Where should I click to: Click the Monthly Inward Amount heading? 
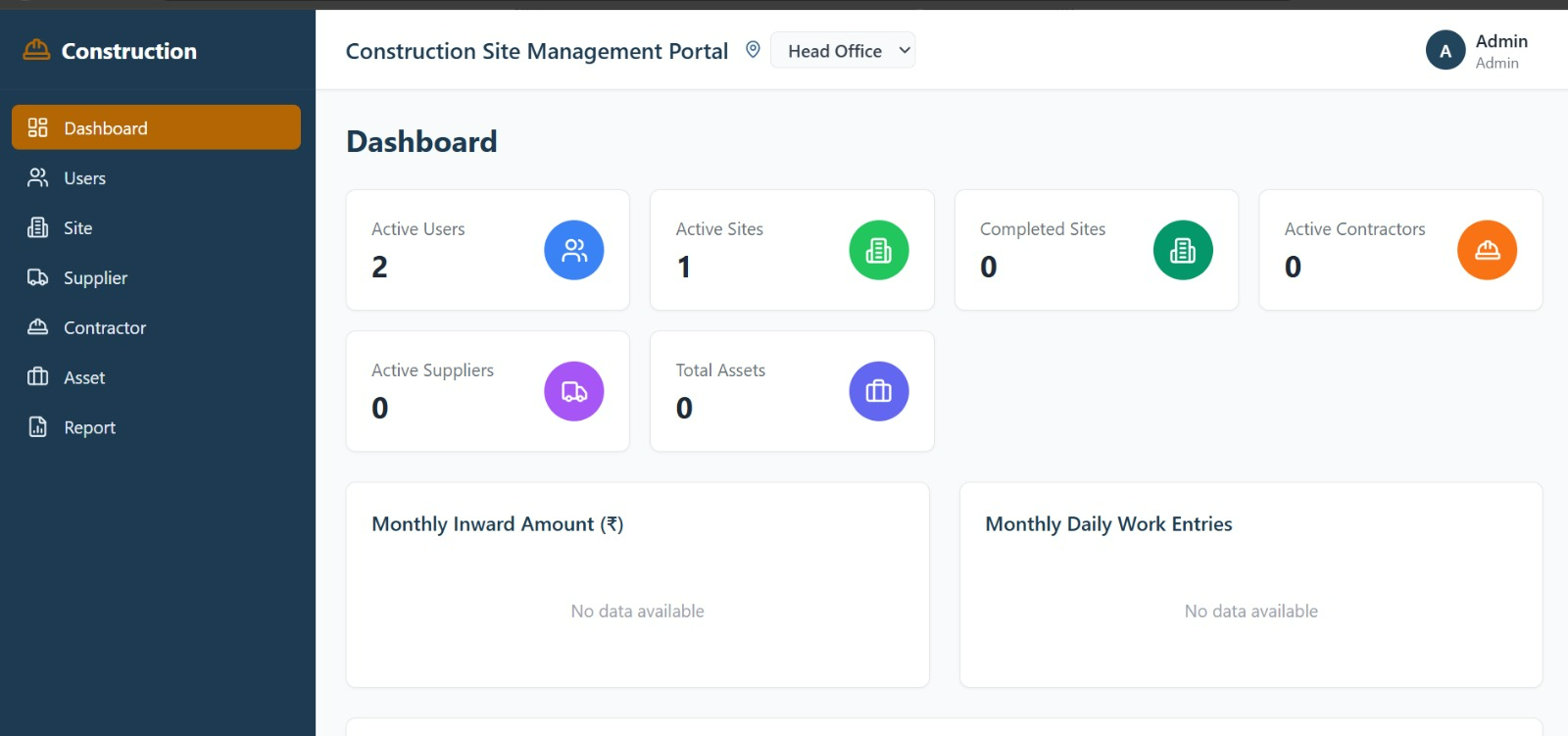pyautogui.click(x=498, y=524)
